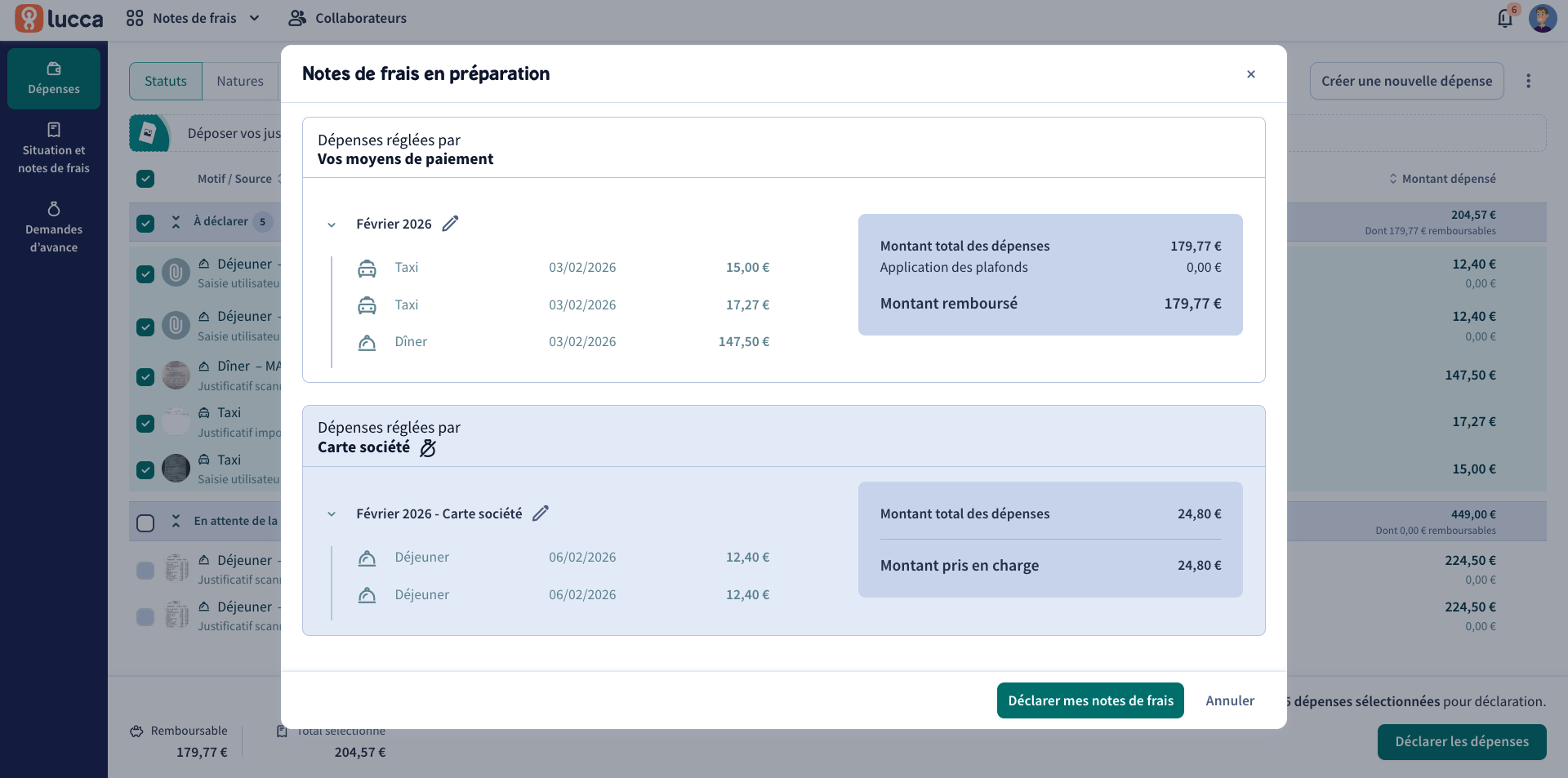1568x778 pixels.
Task: Open the more options kebab menu
Action: 1529,81
